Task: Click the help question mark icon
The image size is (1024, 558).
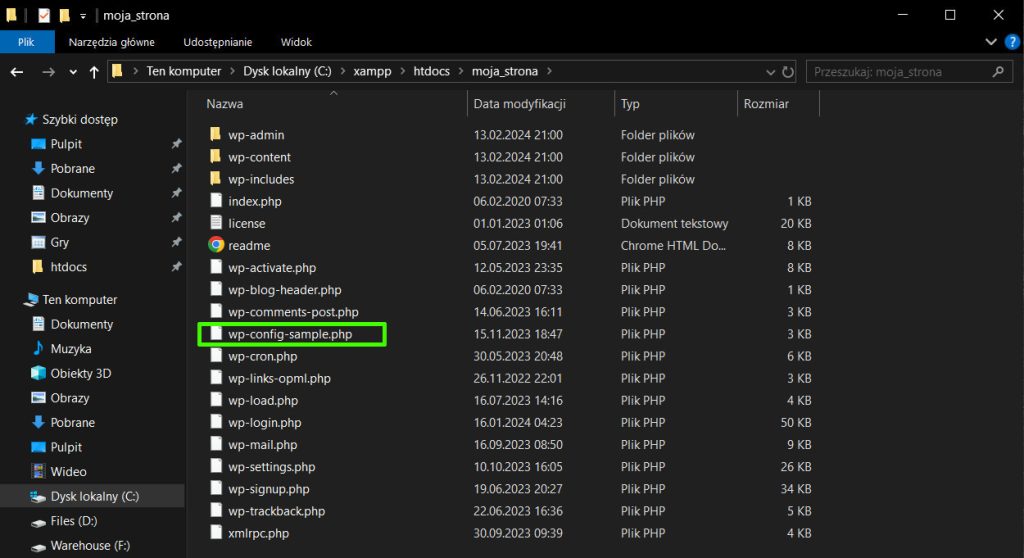Action: (x=1010, y=42)
